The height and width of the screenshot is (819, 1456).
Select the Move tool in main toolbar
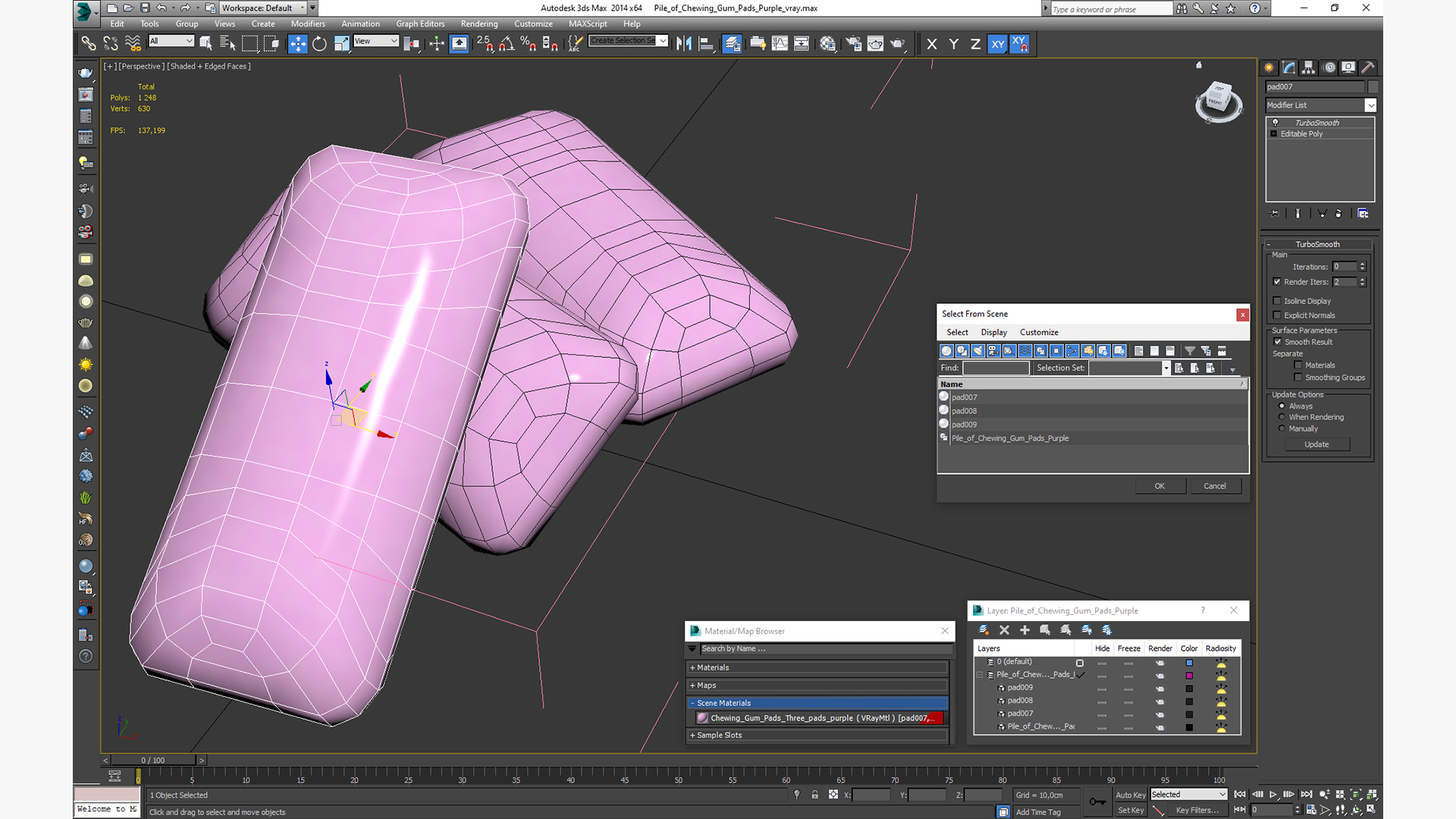pos(298,44)
